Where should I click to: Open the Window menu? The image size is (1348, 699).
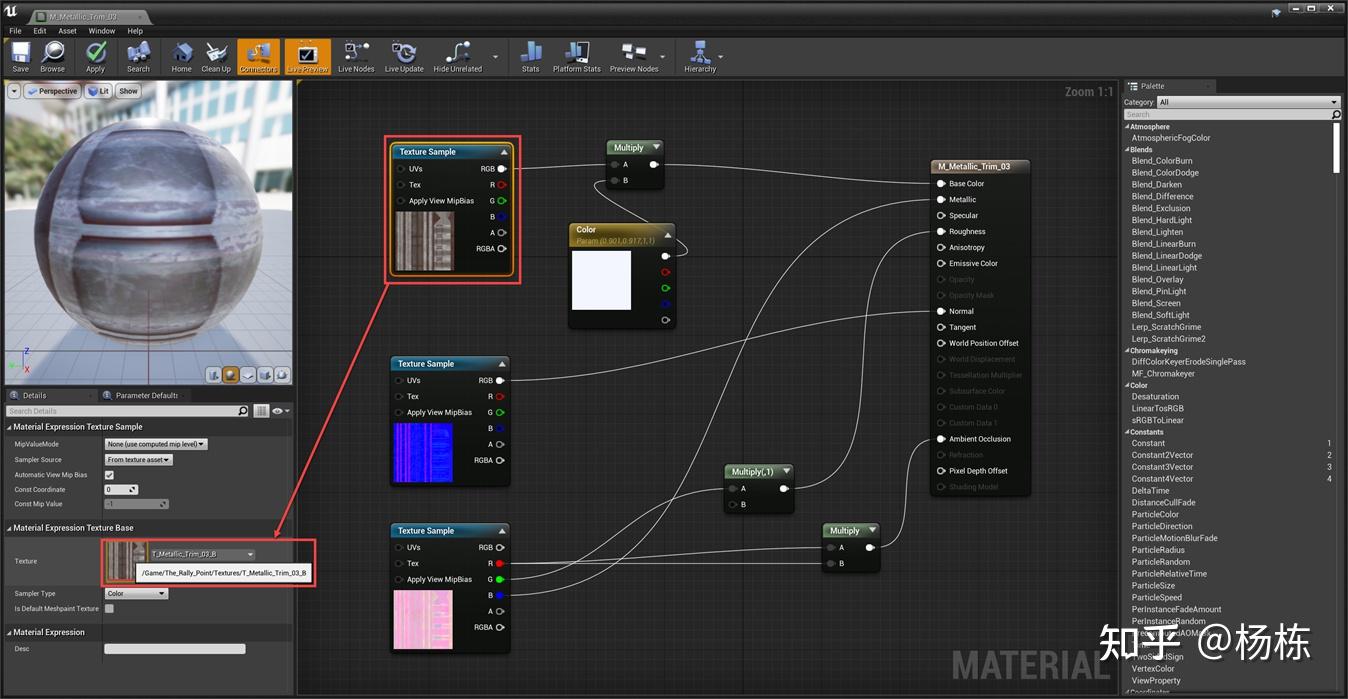pyautogui.click(x=101, y=30)
